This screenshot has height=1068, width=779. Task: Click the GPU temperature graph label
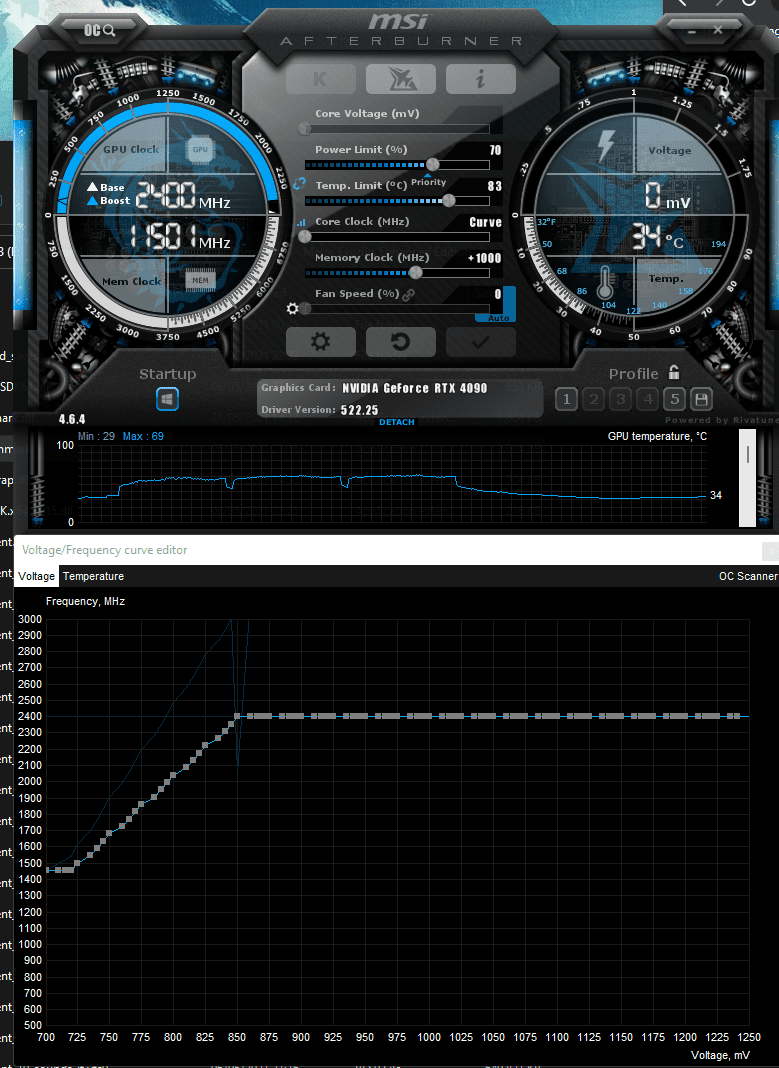[x=657, y=436]
